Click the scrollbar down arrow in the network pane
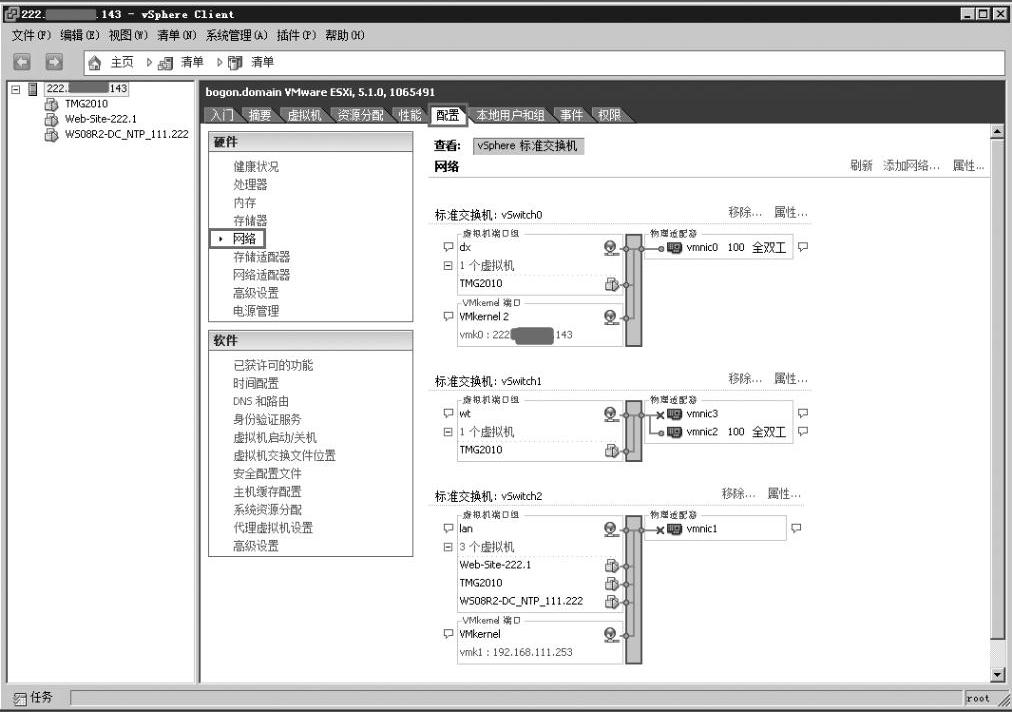 click(997, 675)
